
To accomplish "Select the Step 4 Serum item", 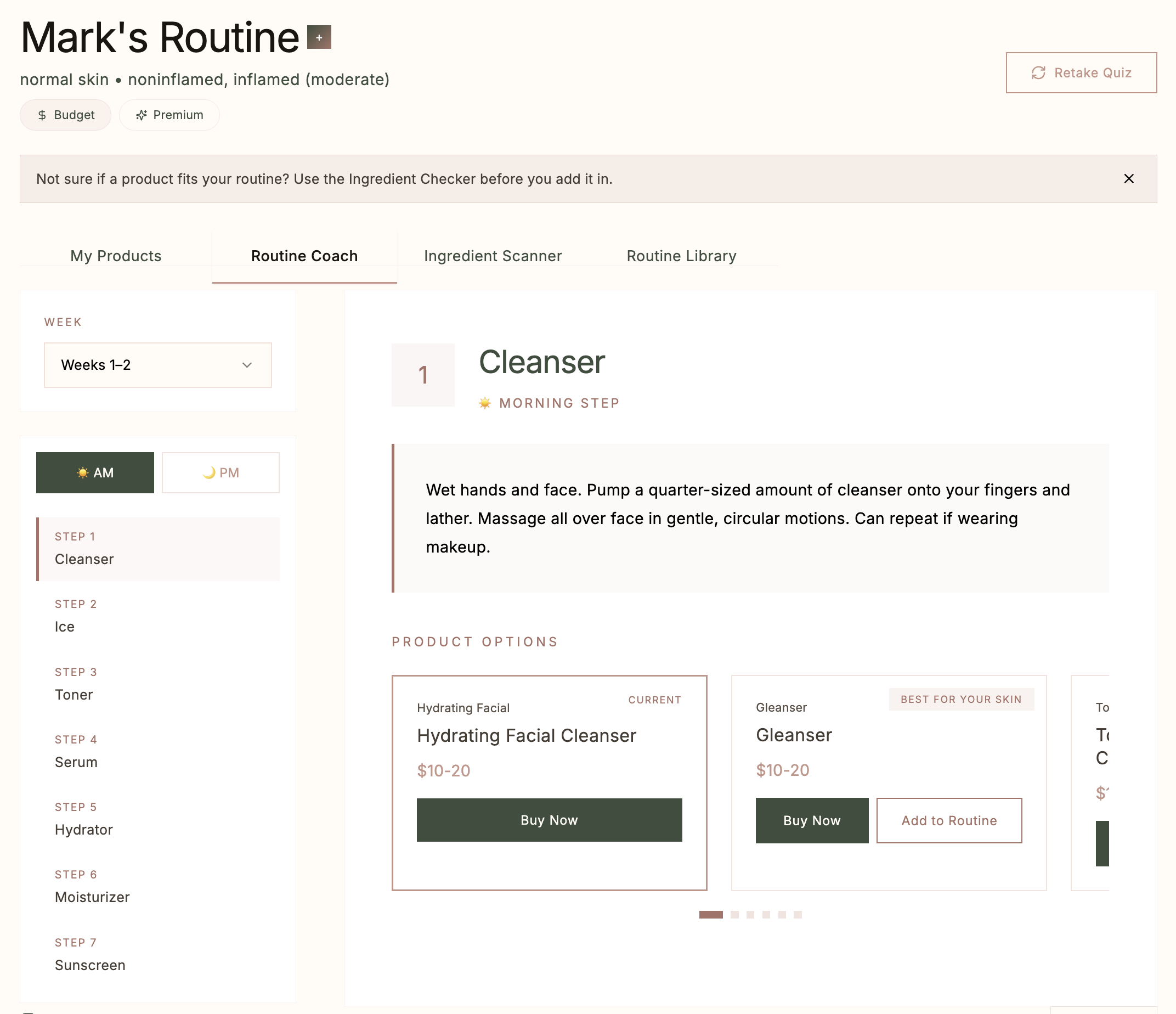I will [158, 752].
